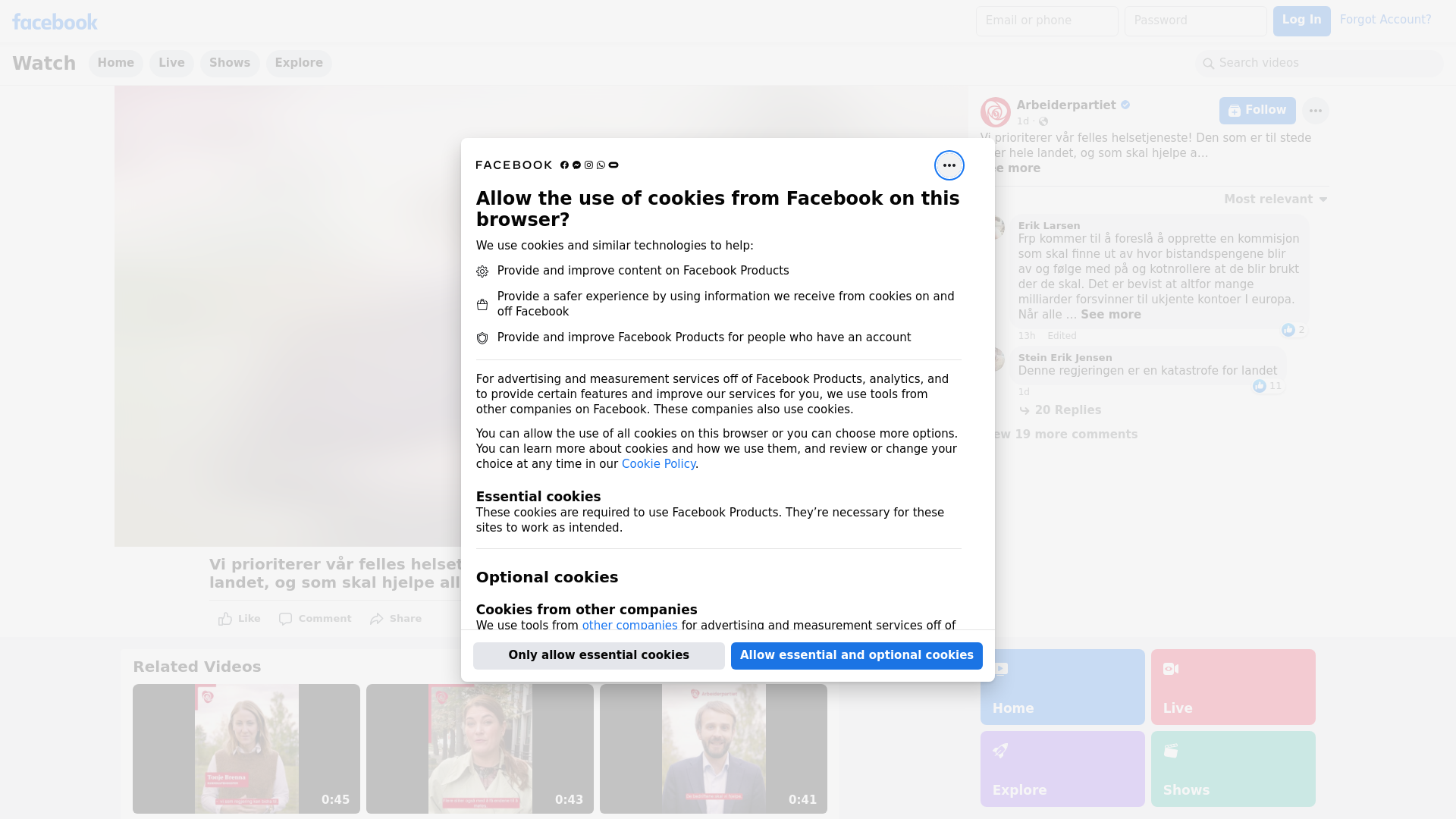
Task: Click Allow essential and optional cookies
Action: 856,656
